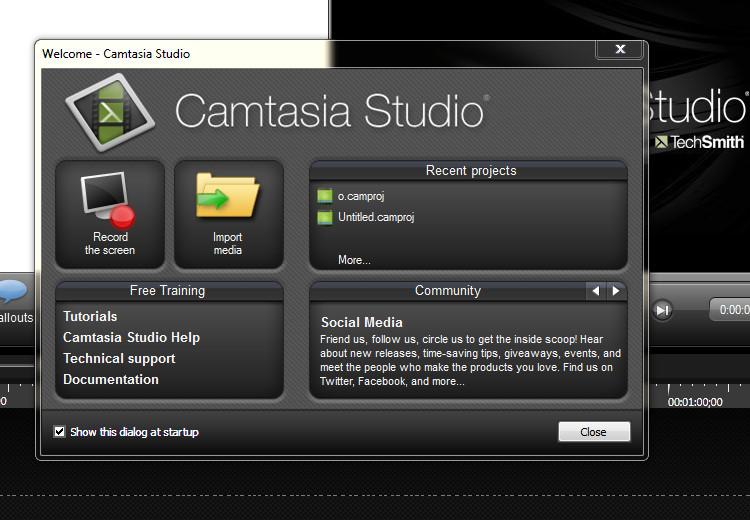750x520 pixels.
Task: Show next Community item
Action: click(616, 291)
